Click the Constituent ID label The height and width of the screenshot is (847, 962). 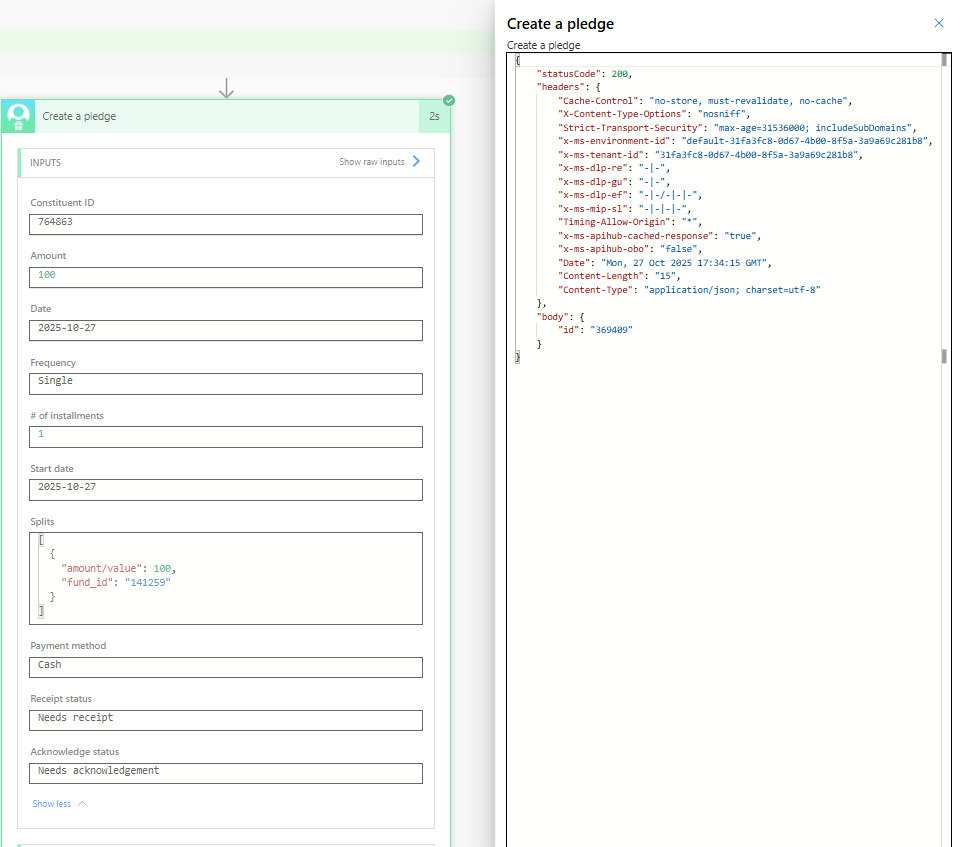(62, 202)
